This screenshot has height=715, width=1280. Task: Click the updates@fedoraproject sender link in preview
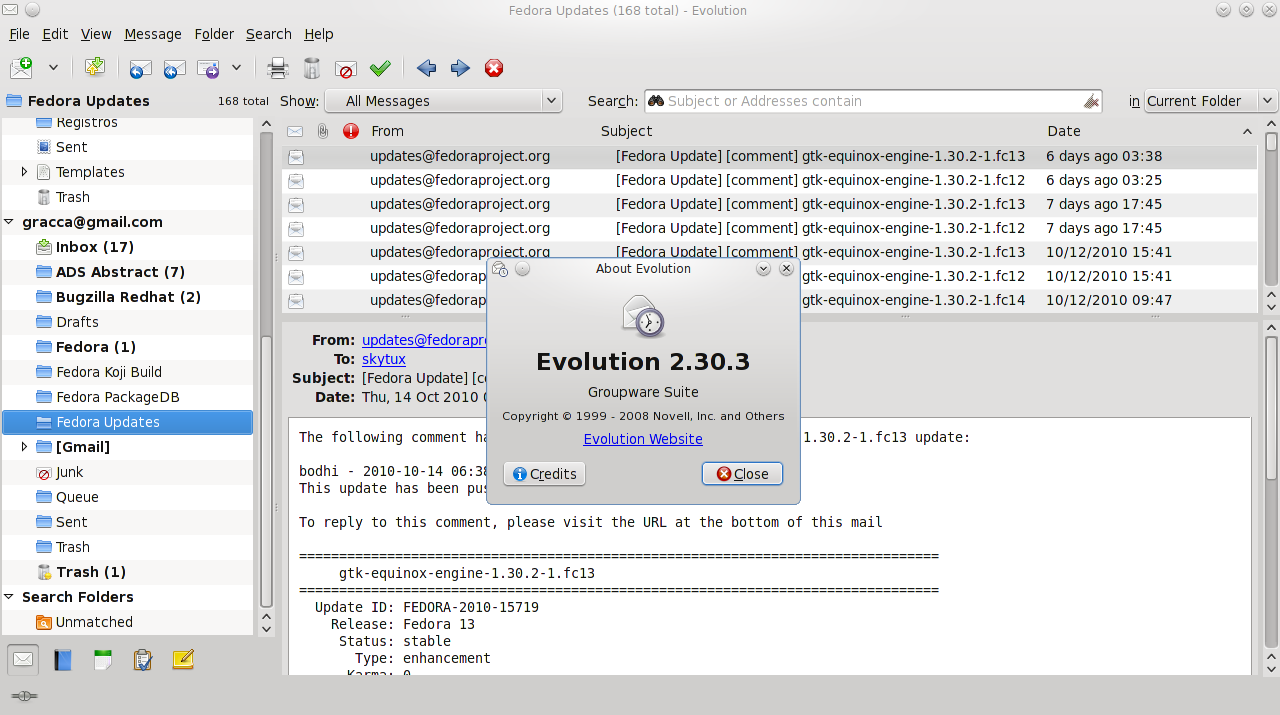[x=424, y=340]
